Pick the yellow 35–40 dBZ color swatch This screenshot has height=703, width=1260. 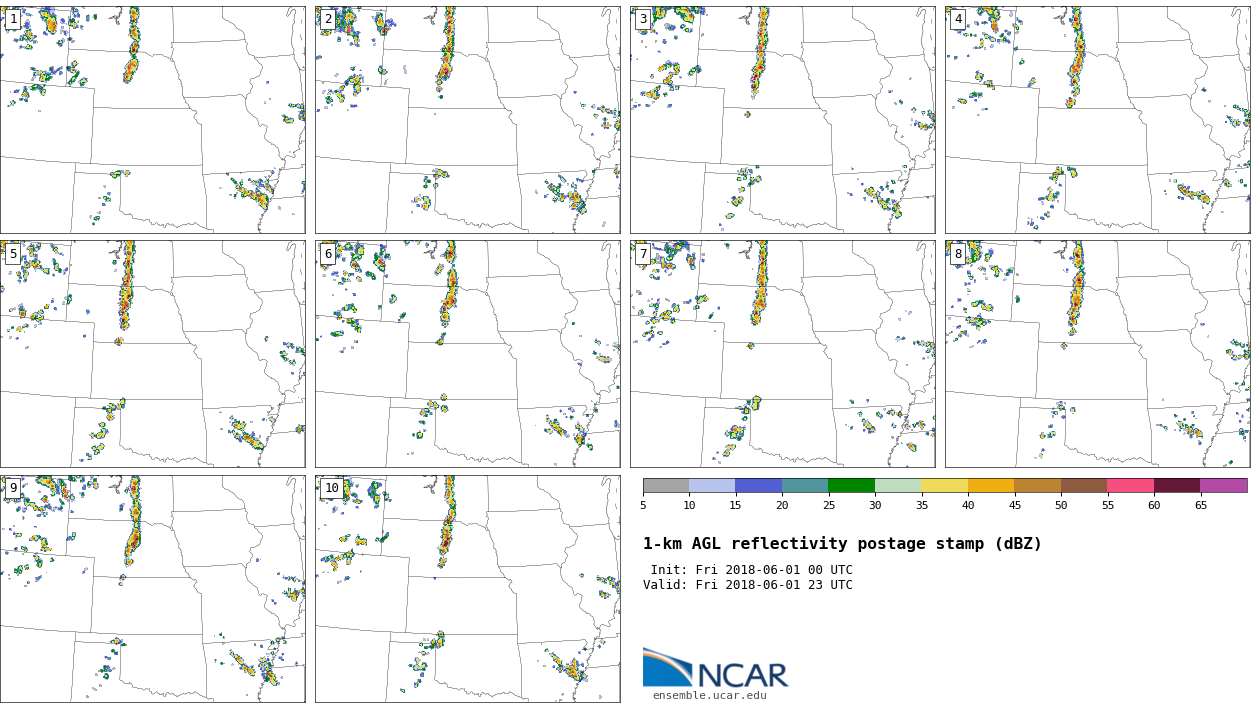944,485
